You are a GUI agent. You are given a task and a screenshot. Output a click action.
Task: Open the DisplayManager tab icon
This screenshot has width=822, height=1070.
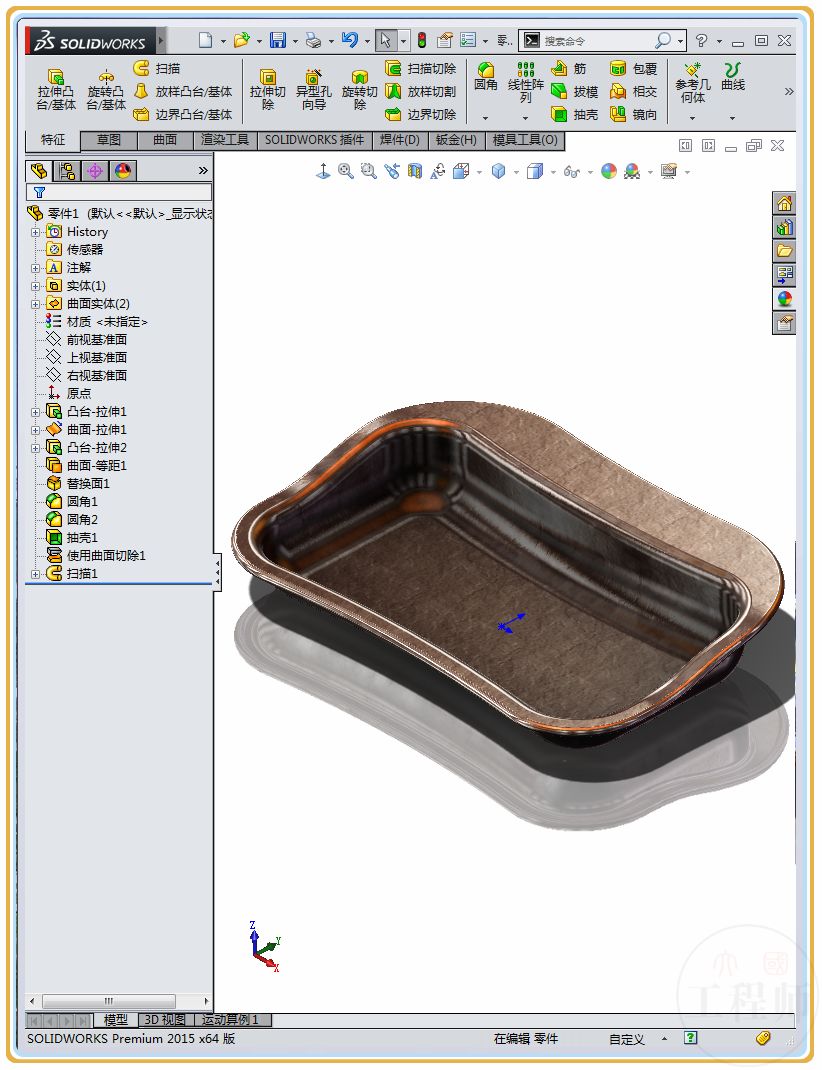(123, 171)
